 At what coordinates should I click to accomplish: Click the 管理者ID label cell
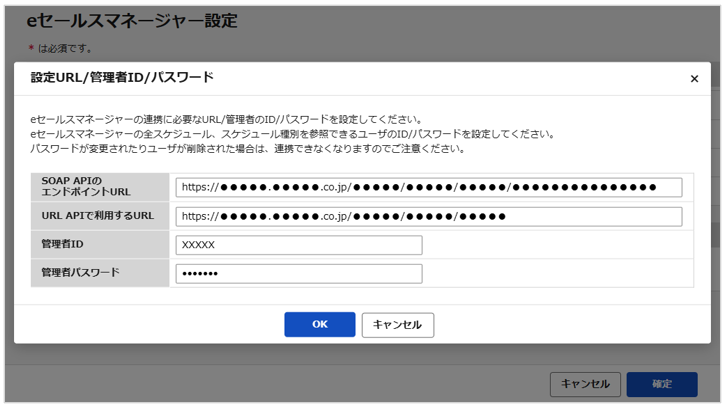coord(100,244)
